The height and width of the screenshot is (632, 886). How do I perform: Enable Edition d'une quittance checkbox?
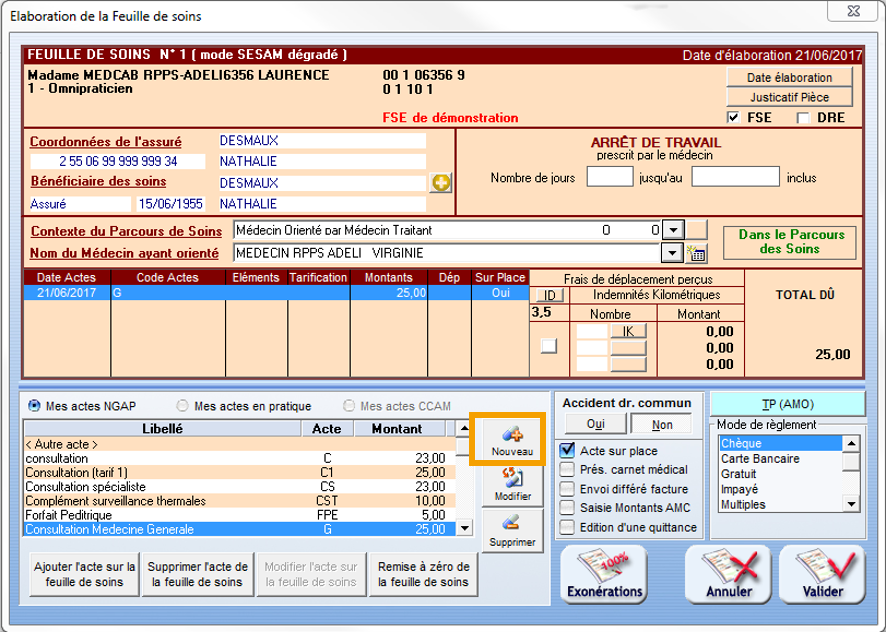pos(568,527)
